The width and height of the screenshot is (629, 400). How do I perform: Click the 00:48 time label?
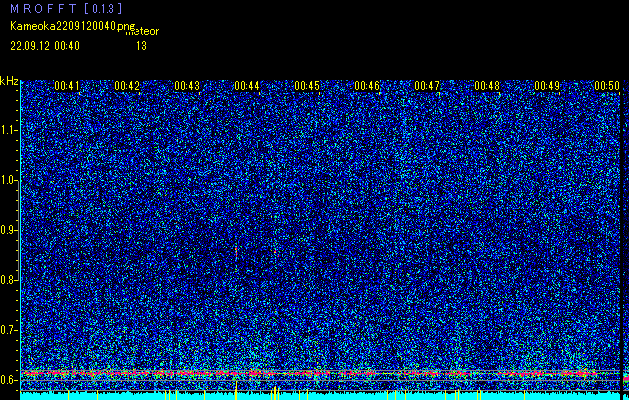(x=487, y=86)
